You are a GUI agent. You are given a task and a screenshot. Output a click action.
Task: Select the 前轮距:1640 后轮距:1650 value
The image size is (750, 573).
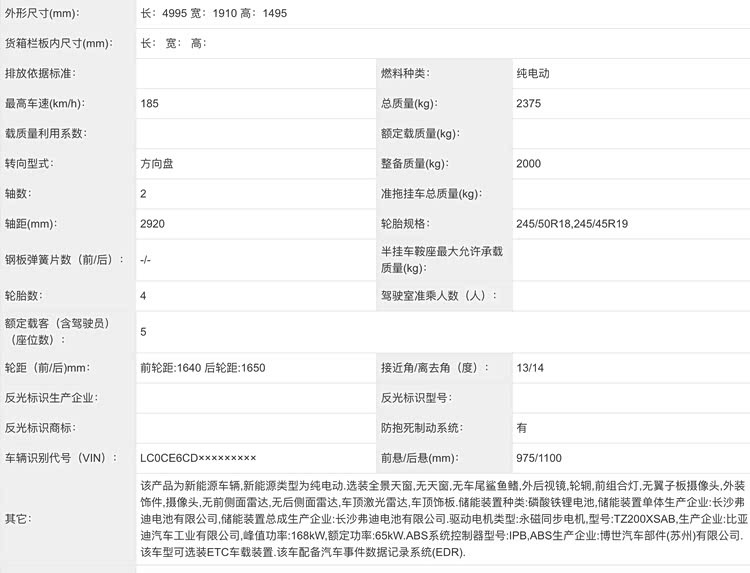coord(203,367)
